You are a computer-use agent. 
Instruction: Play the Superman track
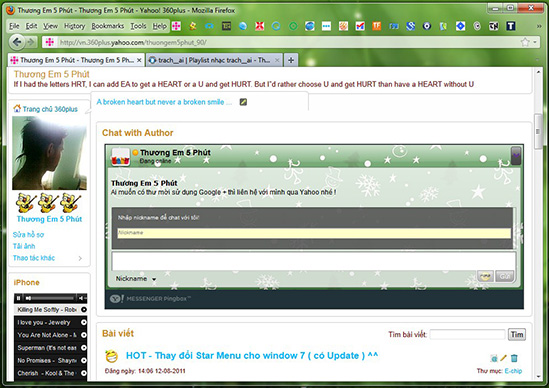[x=84, y=348]
